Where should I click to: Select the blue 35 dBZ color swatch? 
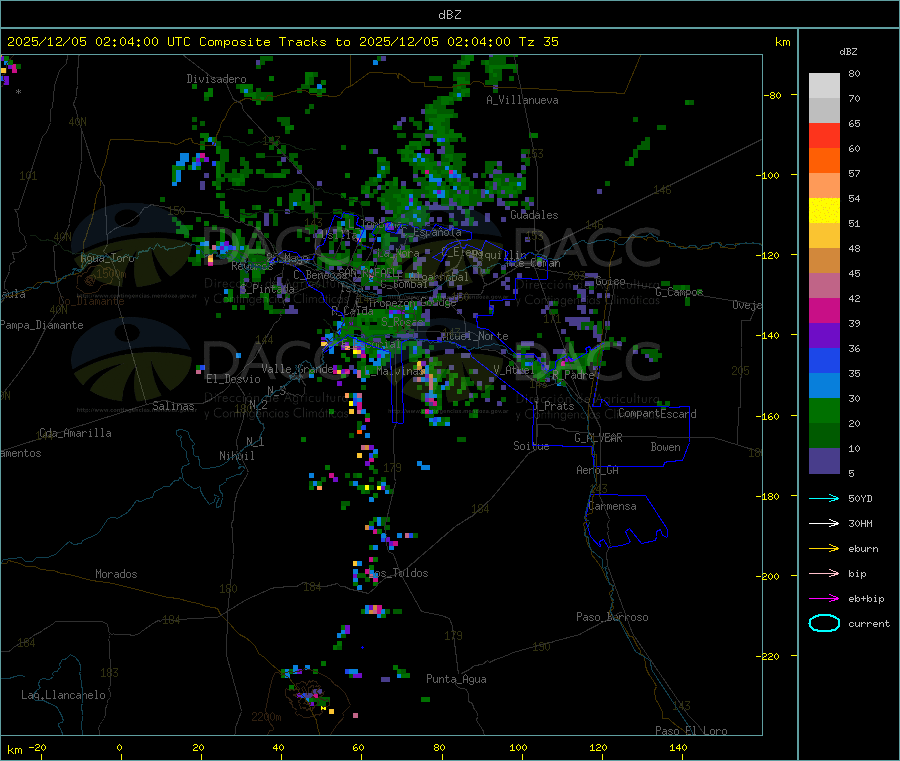(824, 360)
